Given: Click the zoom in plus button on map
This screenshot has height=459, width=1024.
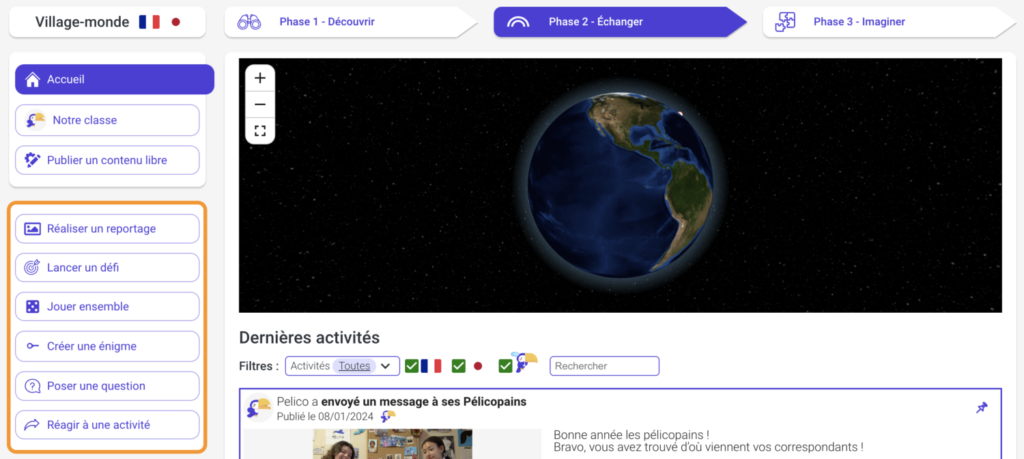Looking at the screenshot, I should (260, 78).
